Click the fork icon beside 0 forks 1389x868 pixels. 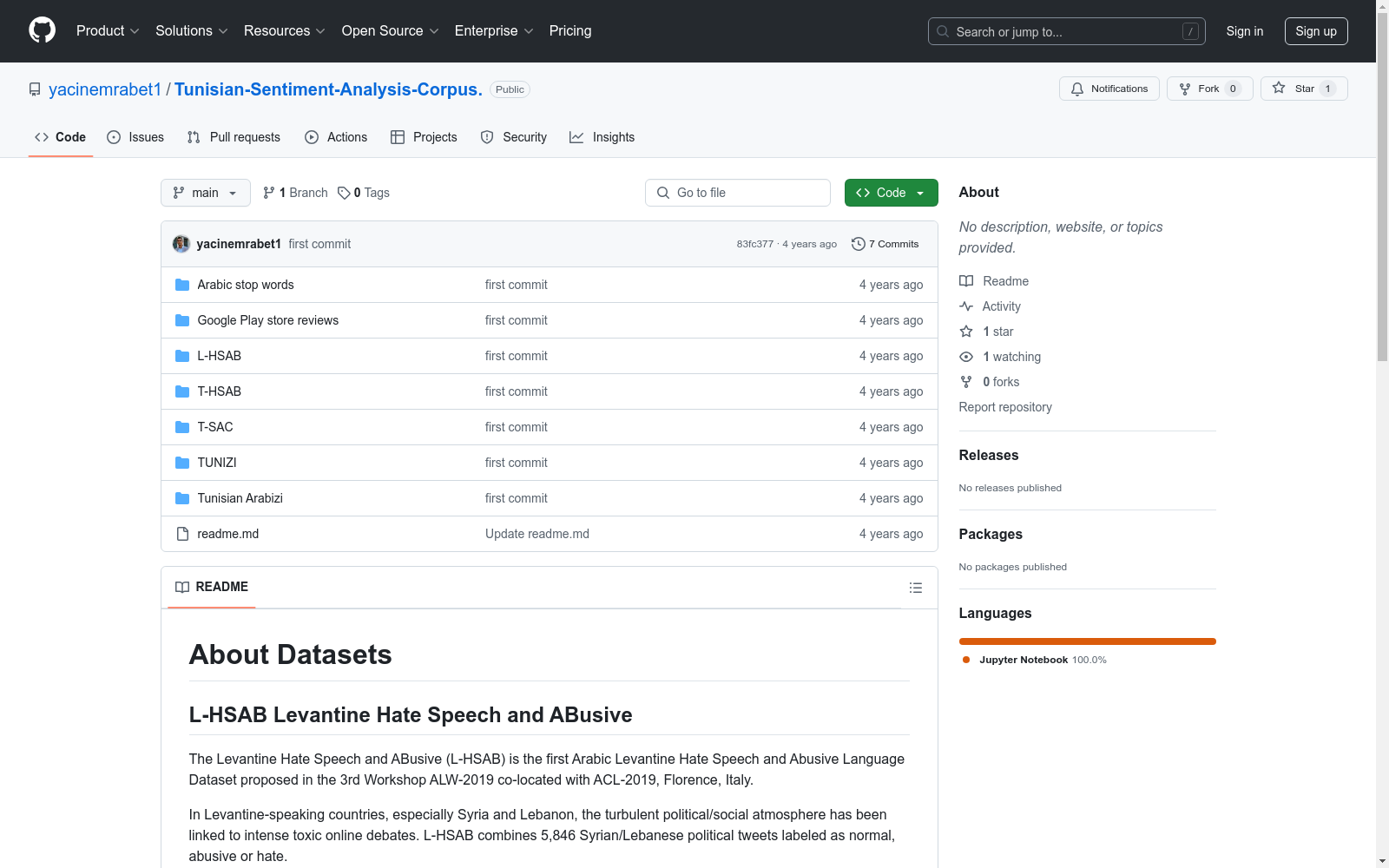click(966, 382)
